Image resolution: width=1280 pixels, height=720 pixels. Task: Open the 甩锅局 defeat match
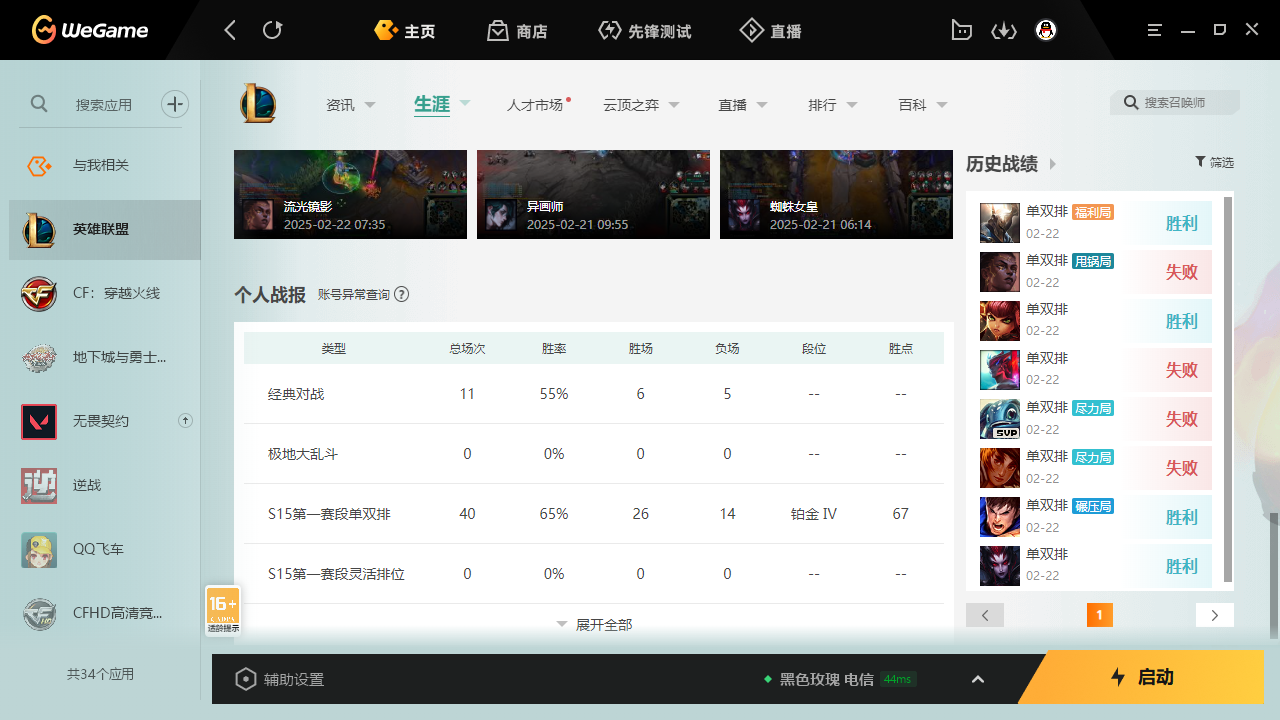1096,272
